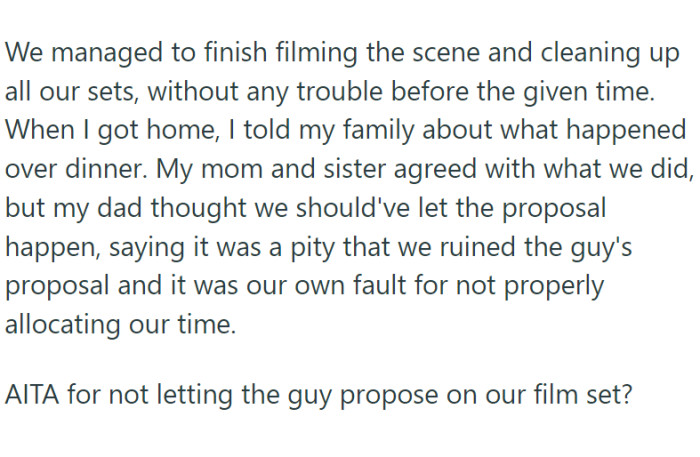Click the phrase "When I got home"
Viewport: 700px width, 457px height.
82,129
